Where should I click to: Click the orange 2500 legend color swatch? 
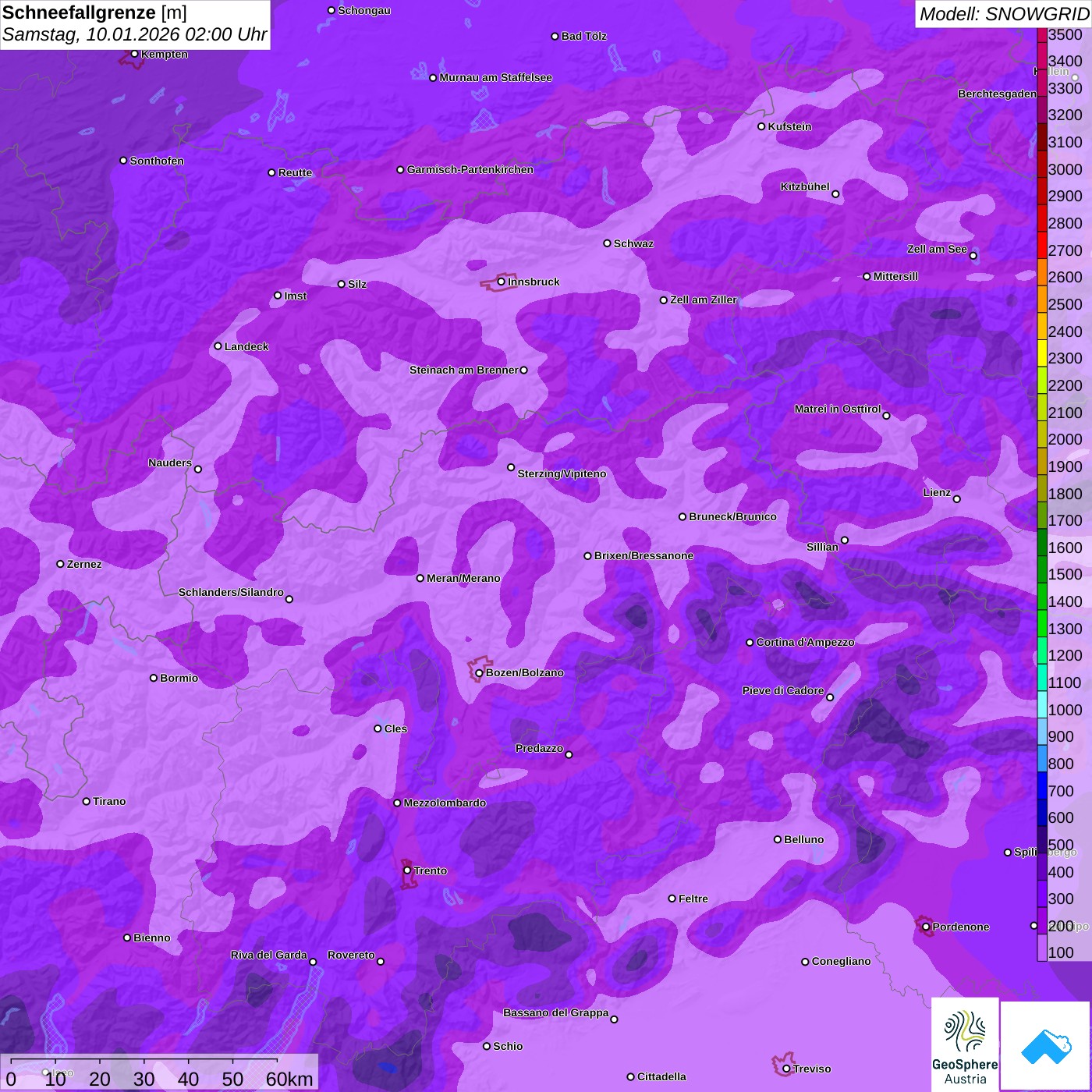1042,300
